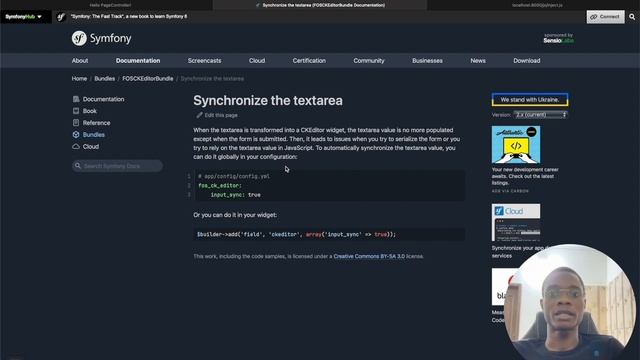Open the Reference sidebar link
The width and height of the screenshot is (640, 360).
96,123
